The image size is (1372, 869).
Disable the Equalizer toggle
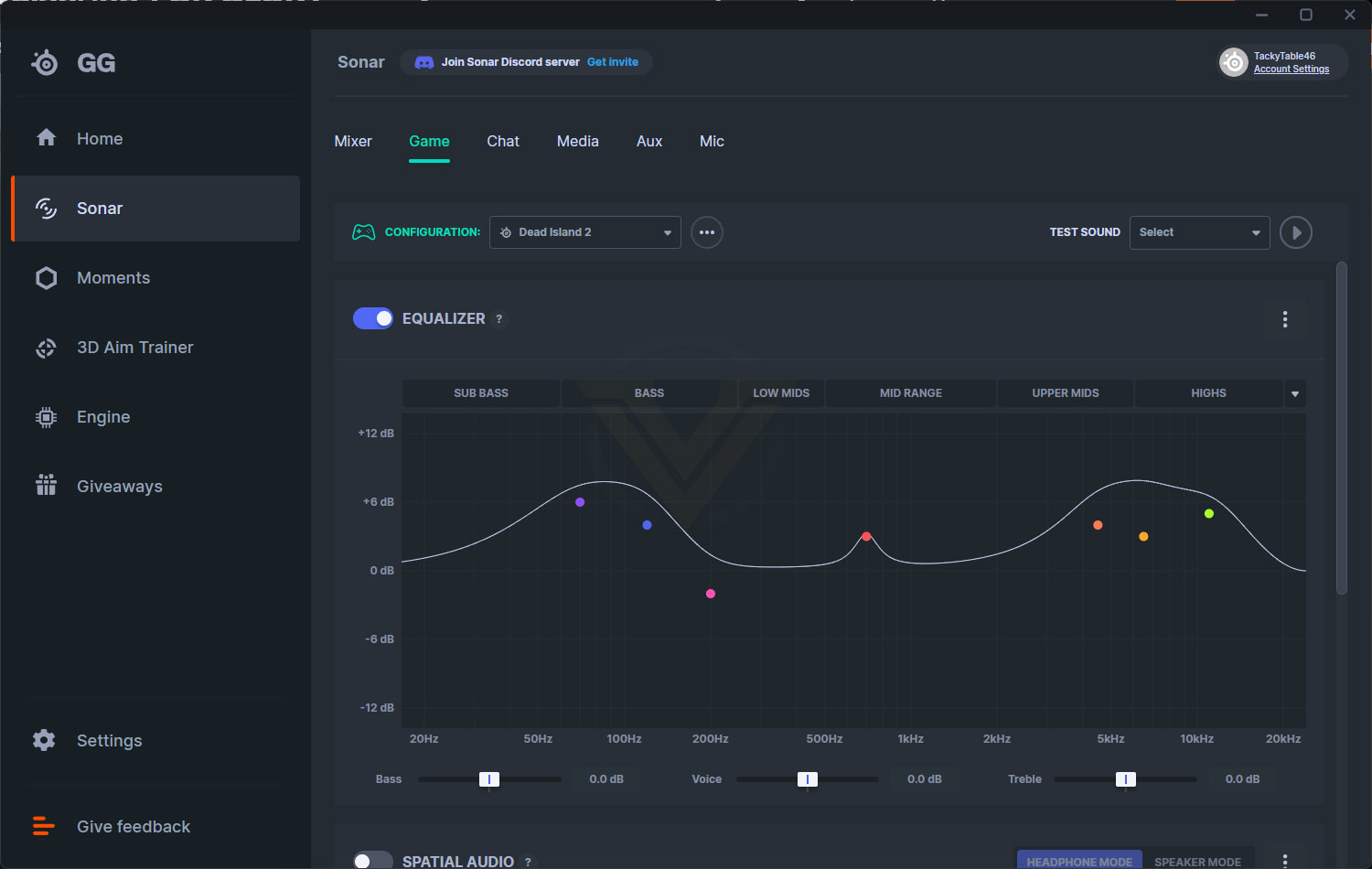point(372,318)
